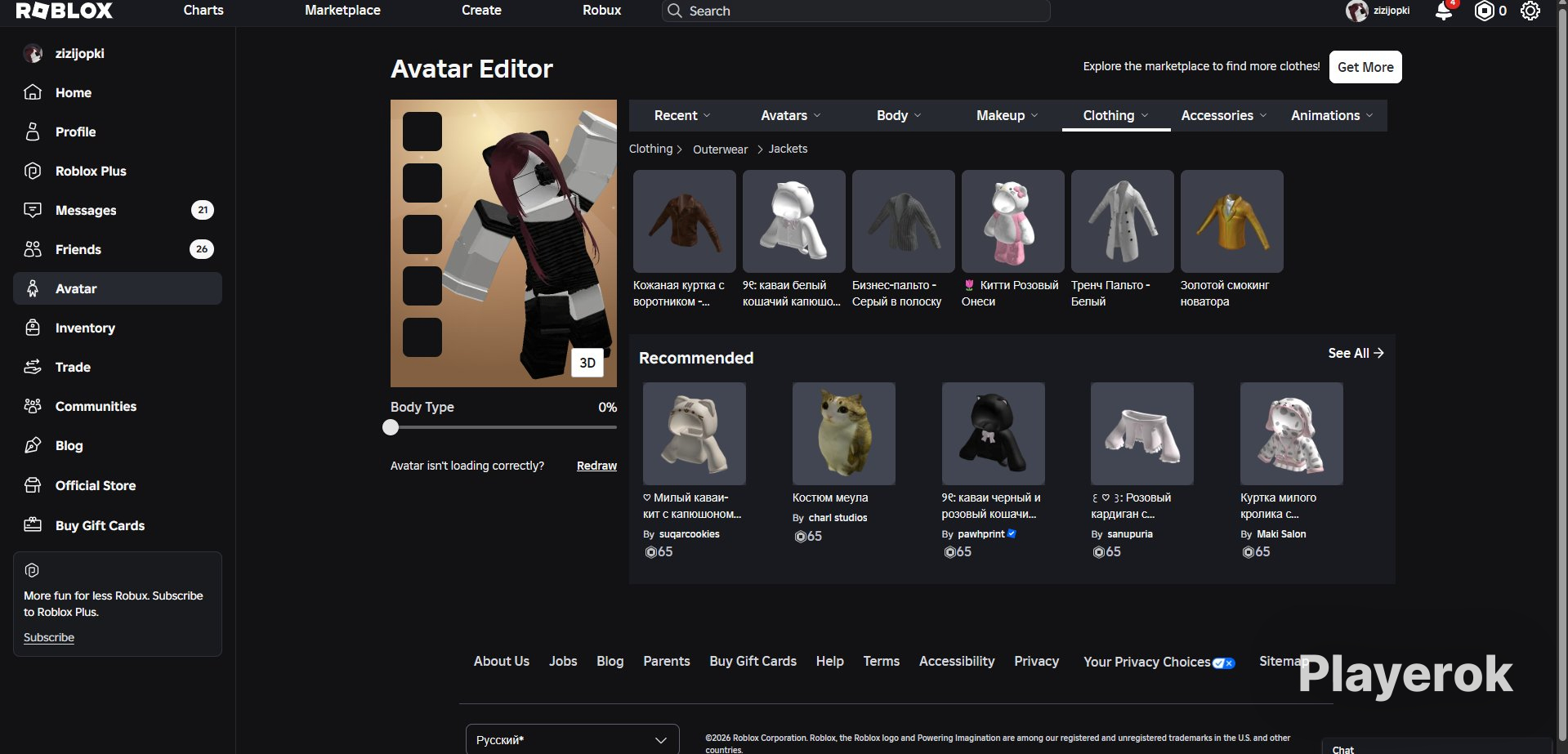This screenshot has height=754, width=1568.
Task: Click the zizijopki avatar in the top bar
Action: [1357, 11]
